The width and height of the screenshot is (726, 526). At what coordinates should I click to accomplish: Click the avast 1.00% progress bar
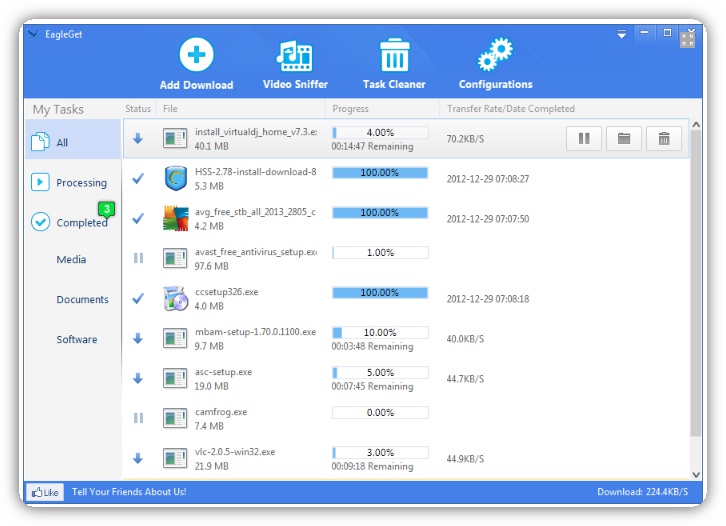tap(380, 252)
